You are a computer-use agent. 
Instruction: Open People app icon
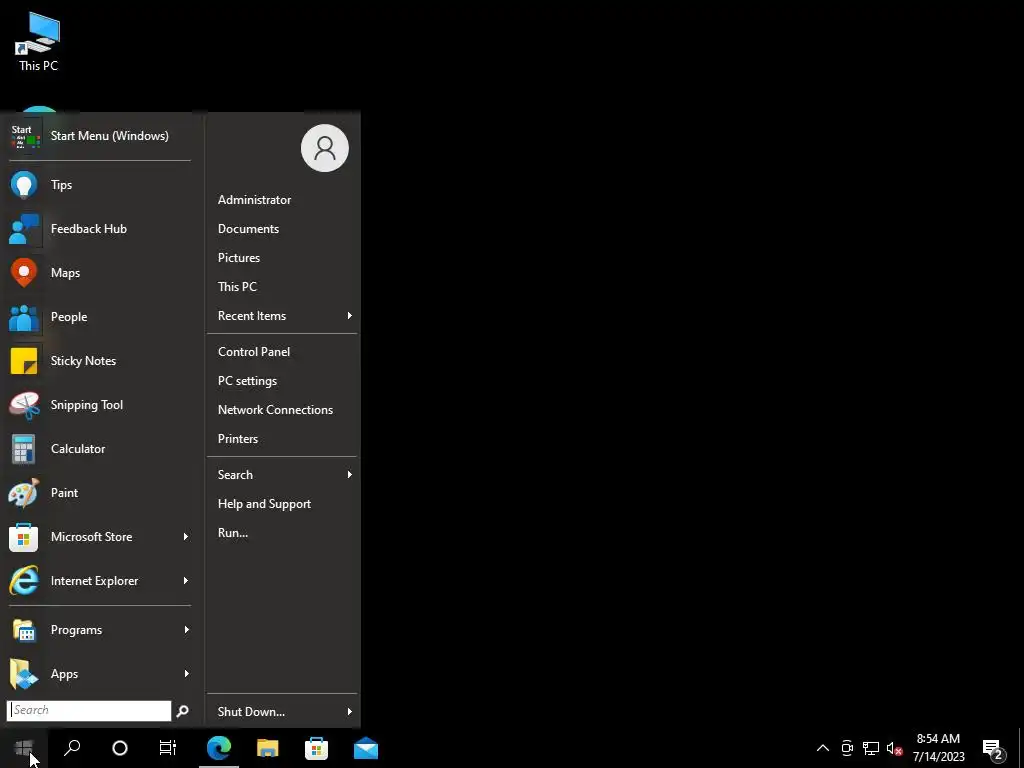click(x=24, y=317)
